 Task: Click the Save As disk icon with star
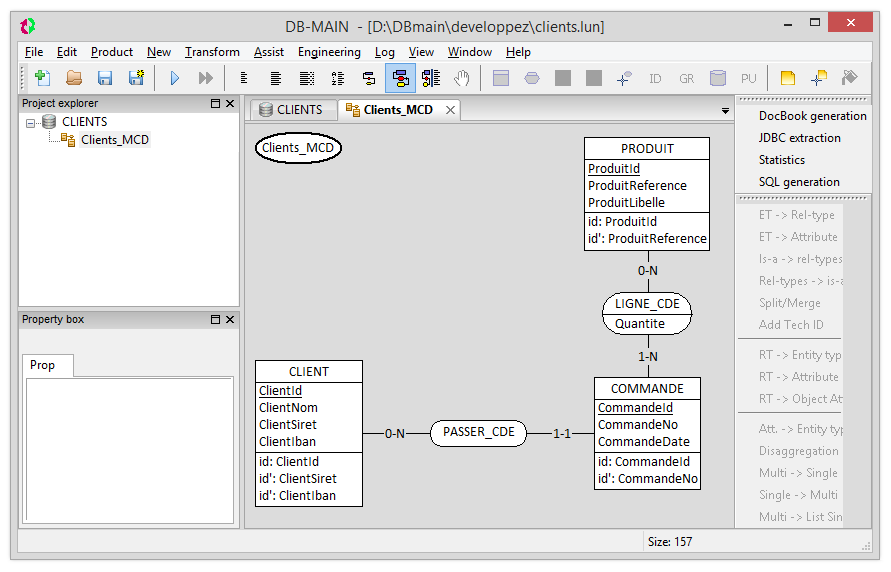click(136, 78)
